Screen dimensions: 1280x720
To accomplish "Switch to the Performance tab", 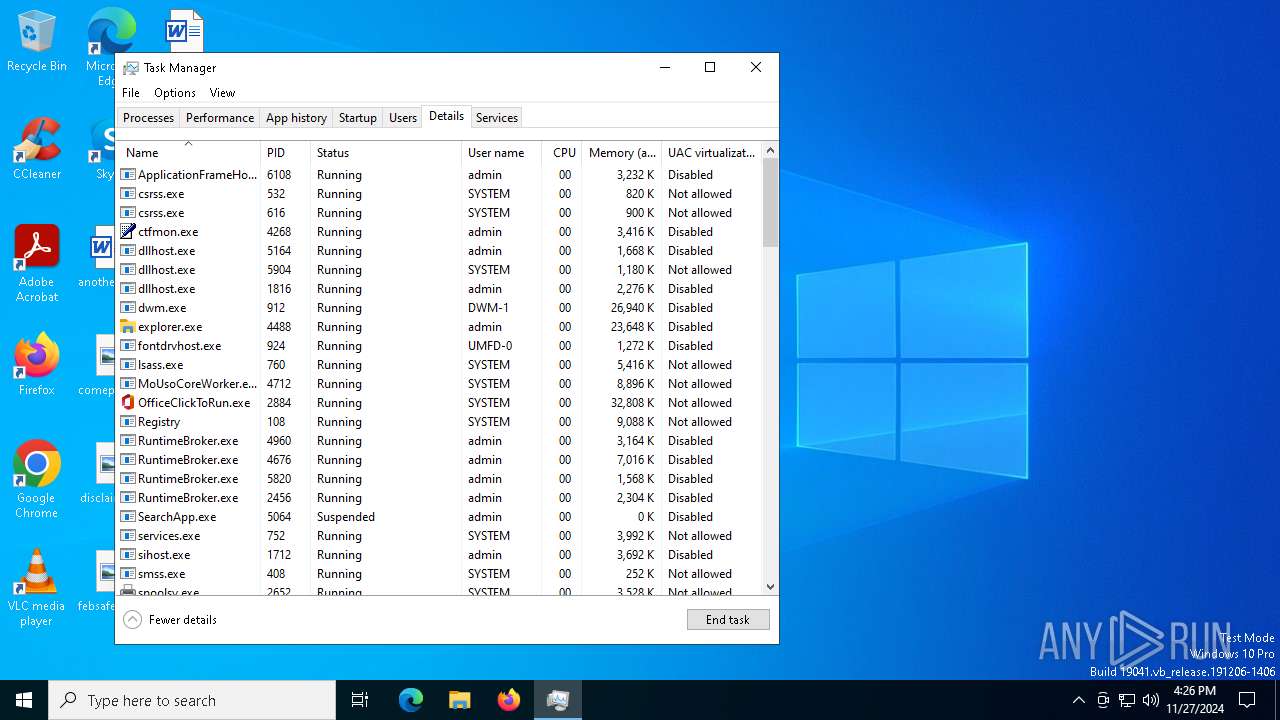I will [x=220, y=118].
